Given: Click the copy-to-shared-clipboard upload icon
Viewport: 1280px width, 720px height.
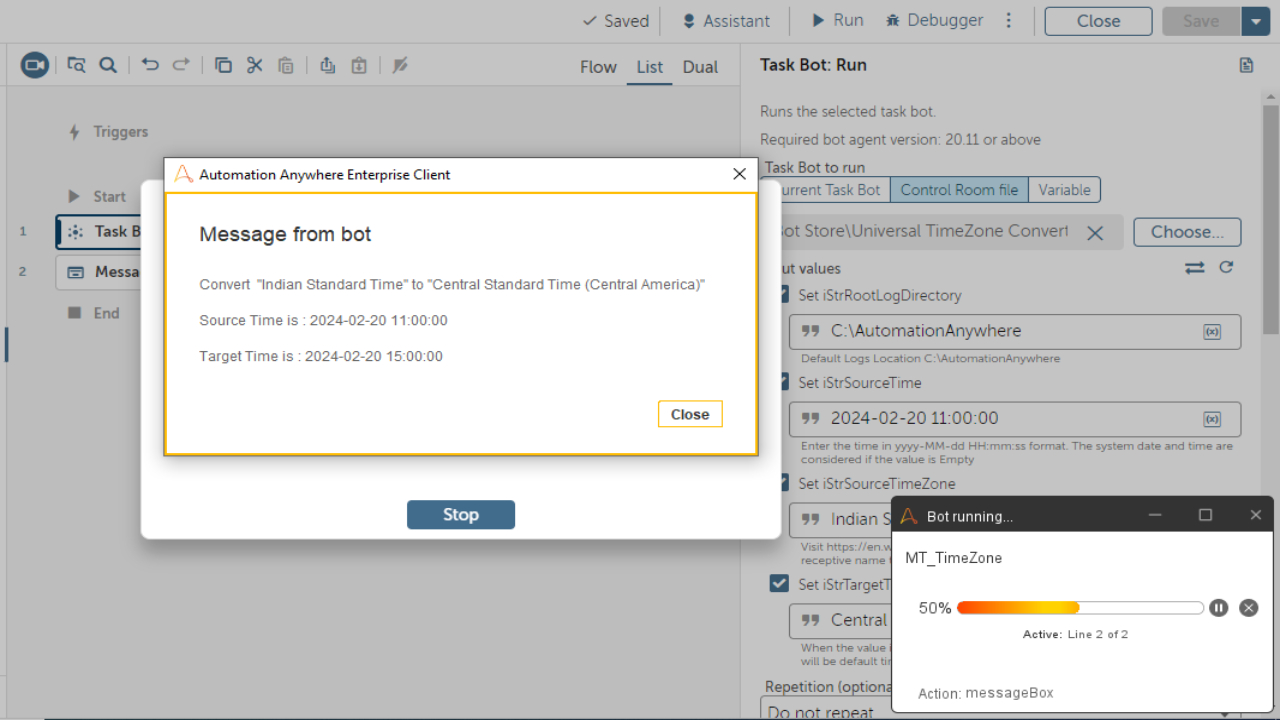Looking at the screenshot, I should 327,66.
